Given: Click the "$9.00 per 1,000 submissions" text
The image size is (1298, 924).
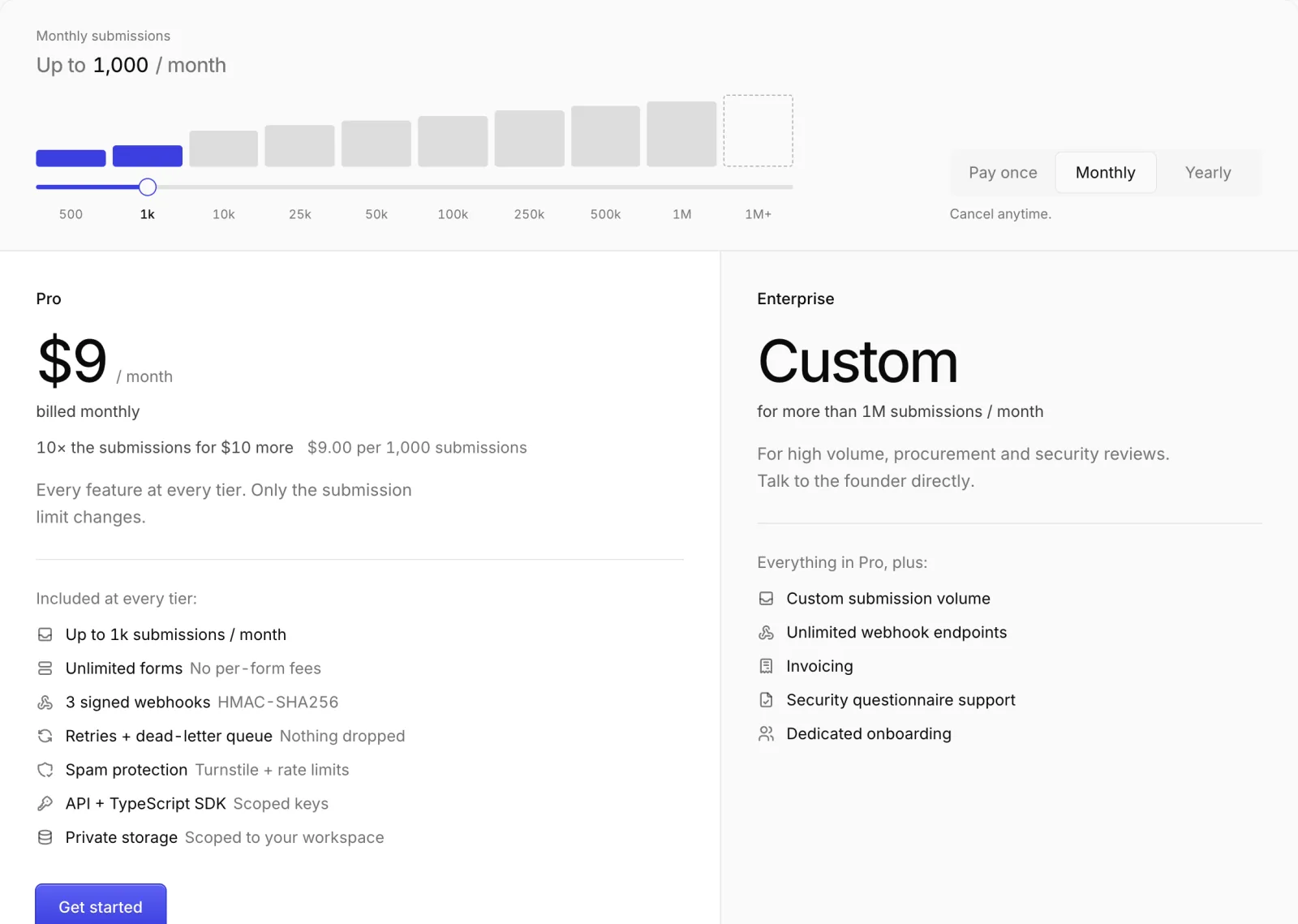Looking at the screenshot, I should [x=417, y=448].
